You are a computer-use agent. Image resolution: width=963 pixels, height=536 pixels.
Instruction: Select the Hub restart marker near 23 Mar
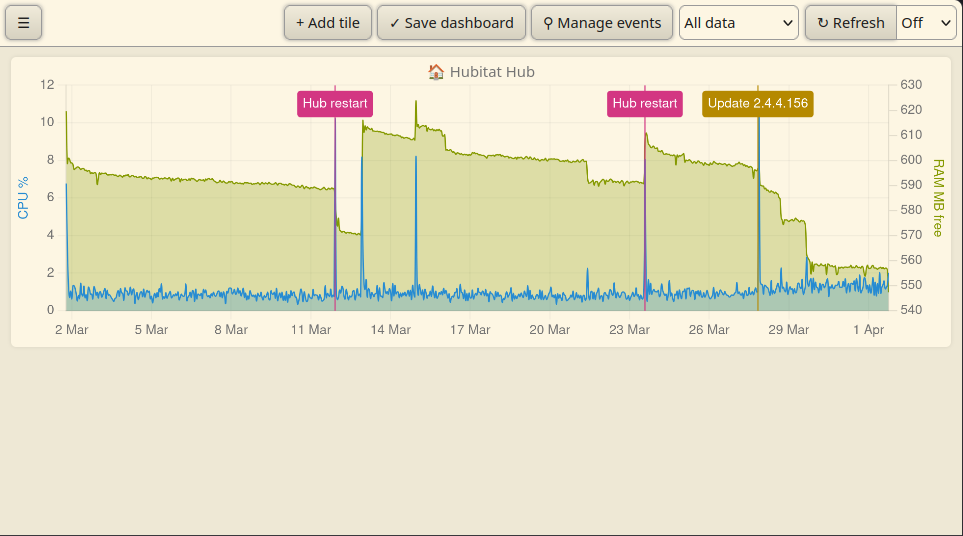pyautogui.click(x=645, y=103)
